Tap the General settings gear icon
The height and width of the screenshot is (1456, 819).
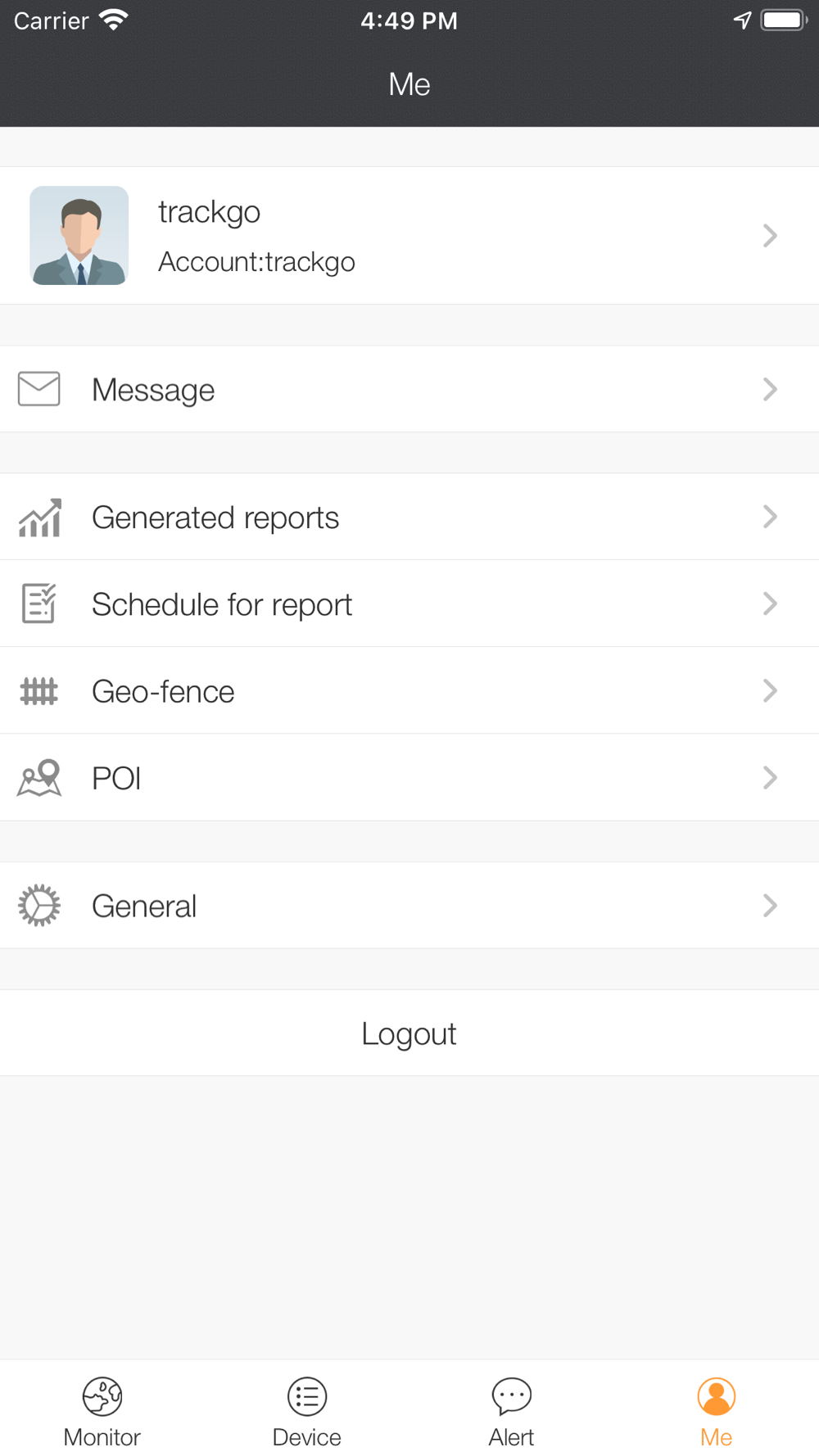(38, 906)
